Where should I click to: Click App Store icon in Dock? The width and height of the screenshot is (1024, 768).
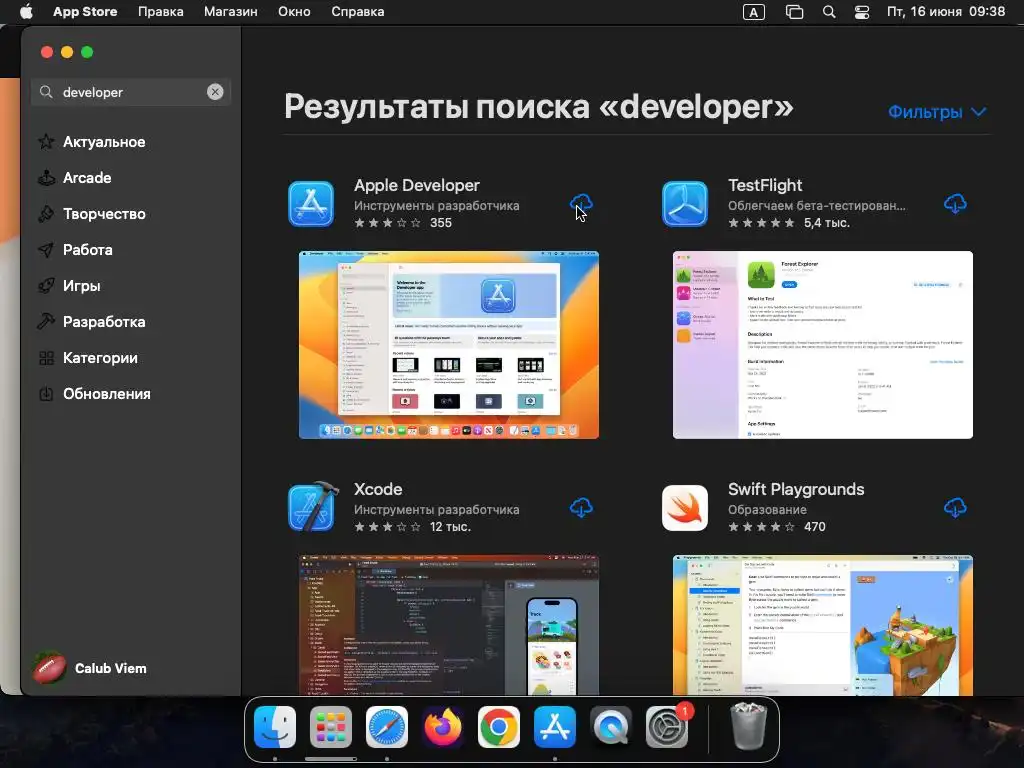click(555, 727)
